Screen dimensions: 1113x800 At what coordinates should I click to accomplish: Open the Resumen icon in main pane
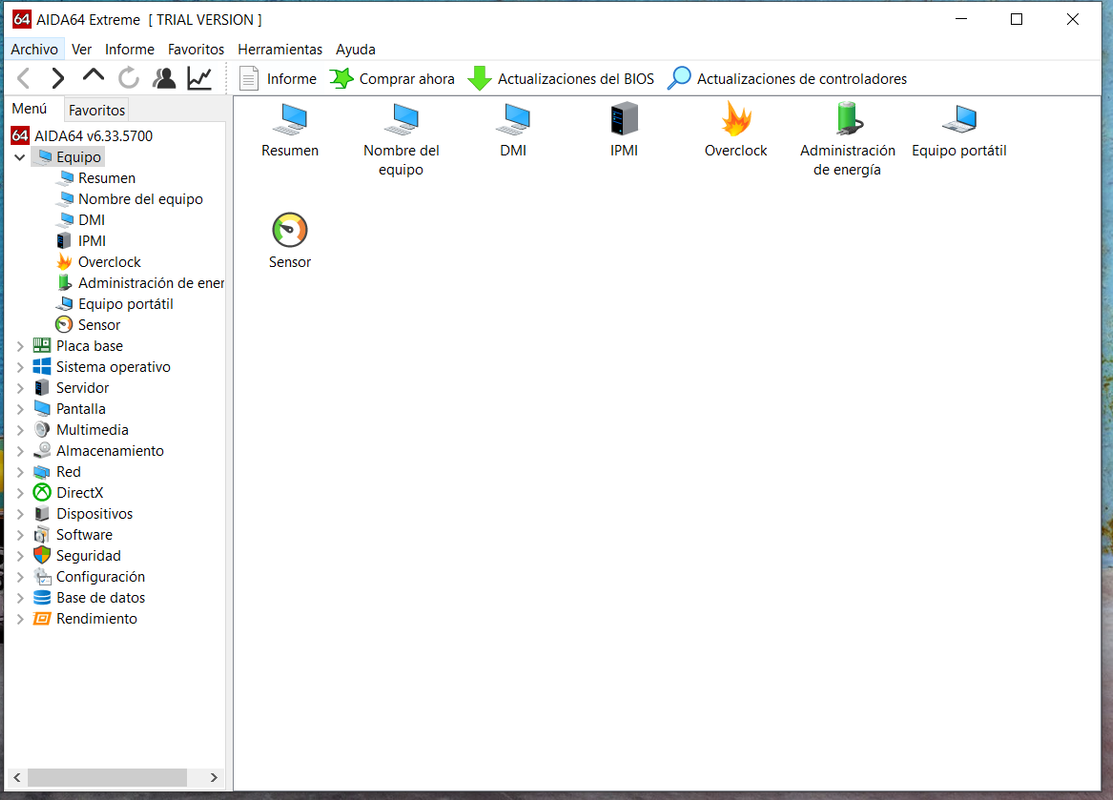(290, 130)
